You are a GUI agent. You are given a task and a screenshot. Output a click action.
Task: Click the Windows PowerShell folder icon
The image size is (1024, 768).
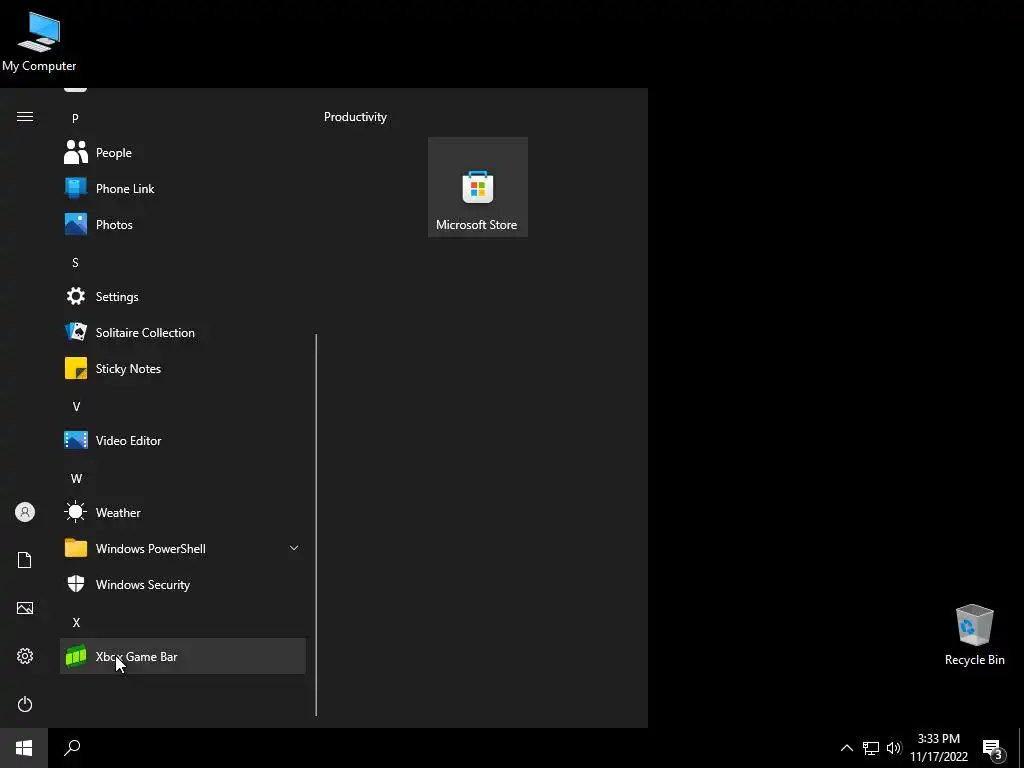click(x=76, y=548)
